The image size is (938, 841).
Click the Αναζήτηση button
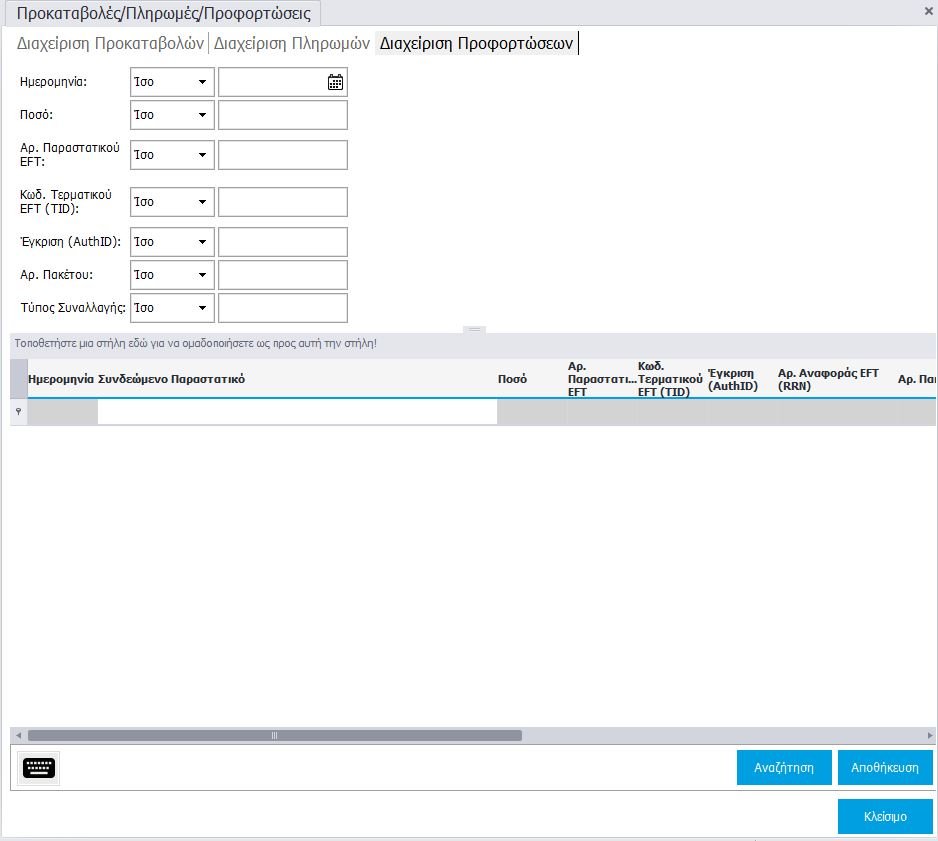784,768
